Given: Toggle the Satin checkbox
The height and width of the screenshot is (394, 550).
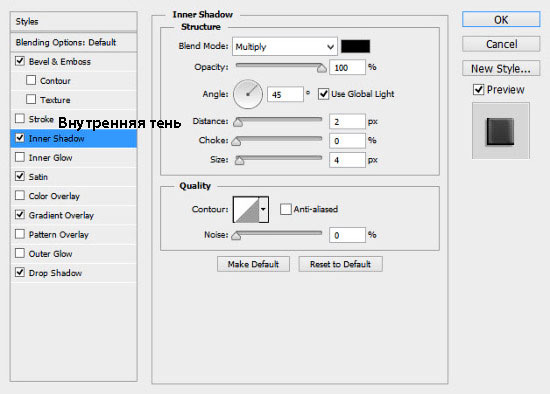Looking at the screenshot, I should tap(20, 176).
